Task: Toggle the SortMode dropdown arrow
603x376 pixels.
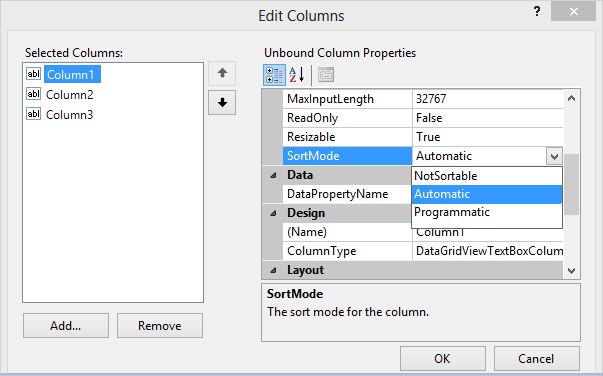Action: tap(554, 156)
